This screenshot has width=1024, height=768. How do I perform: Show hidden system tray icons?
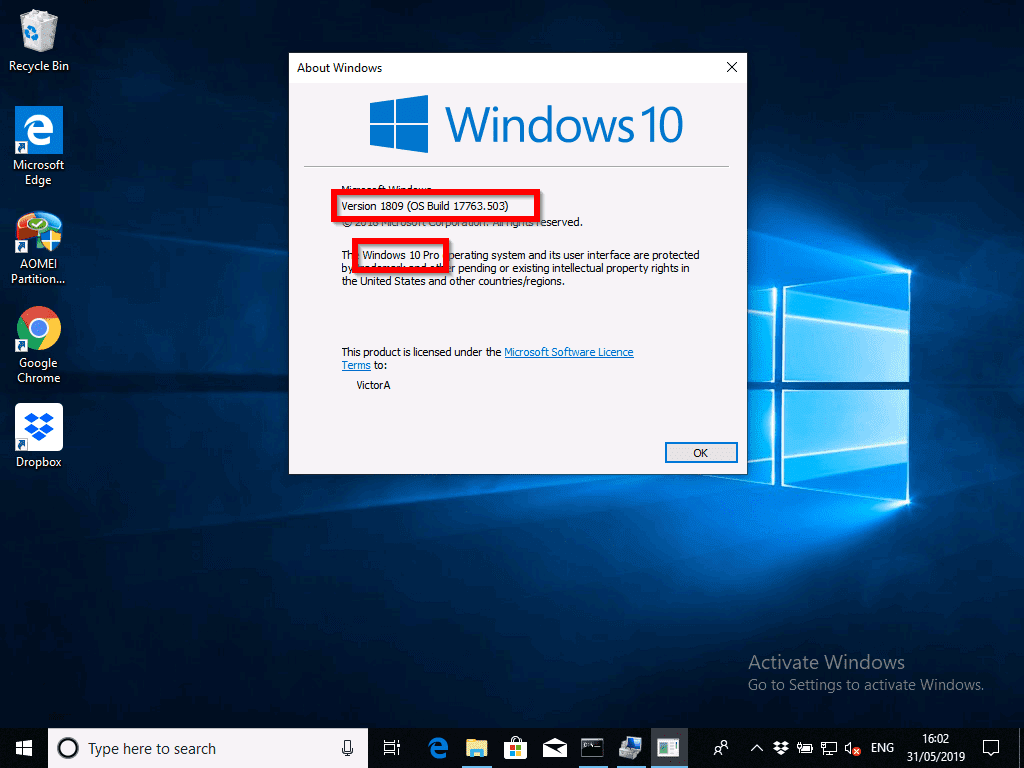pyautogui.click(x=756, y=748)
